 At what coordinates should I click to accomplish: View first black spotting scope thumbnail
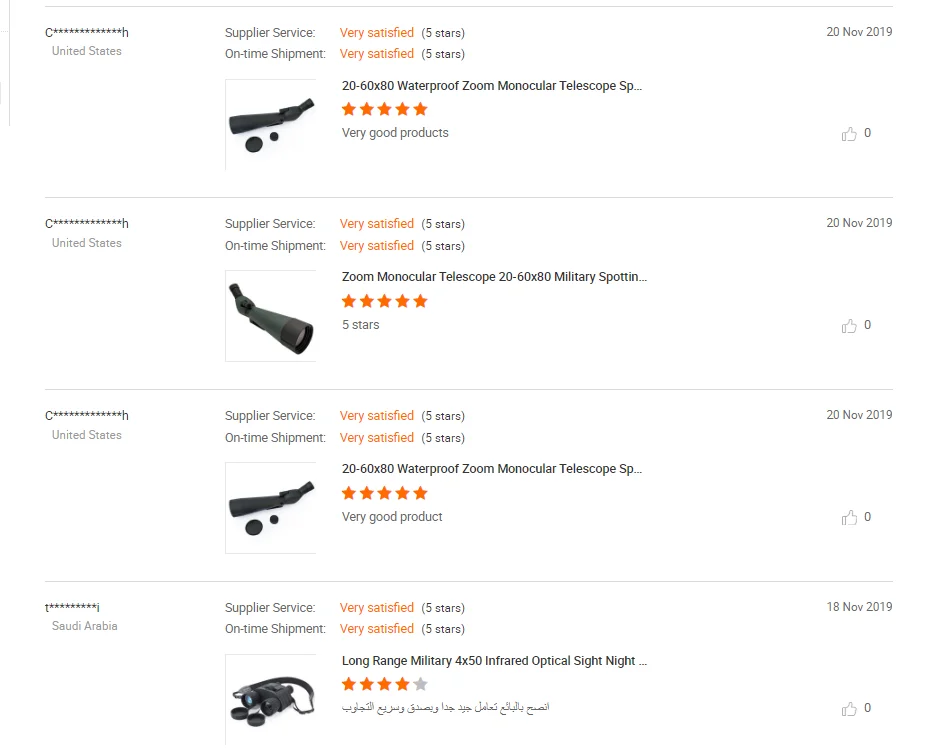click(x=271, y=124)
